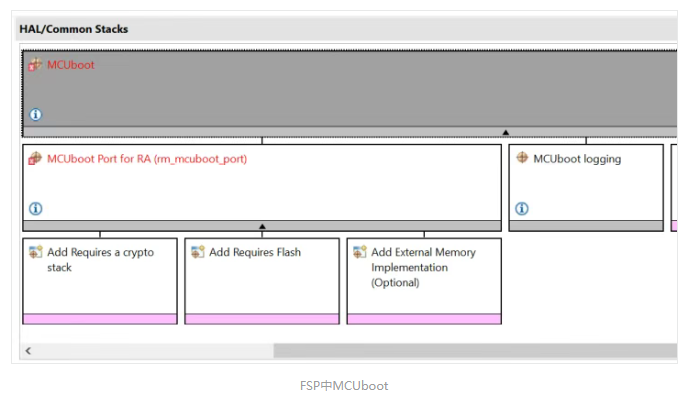The image size is (689, 409).
Task: Click the MCUboot Port for RA module icon
Action: click(x=35, y=159)
